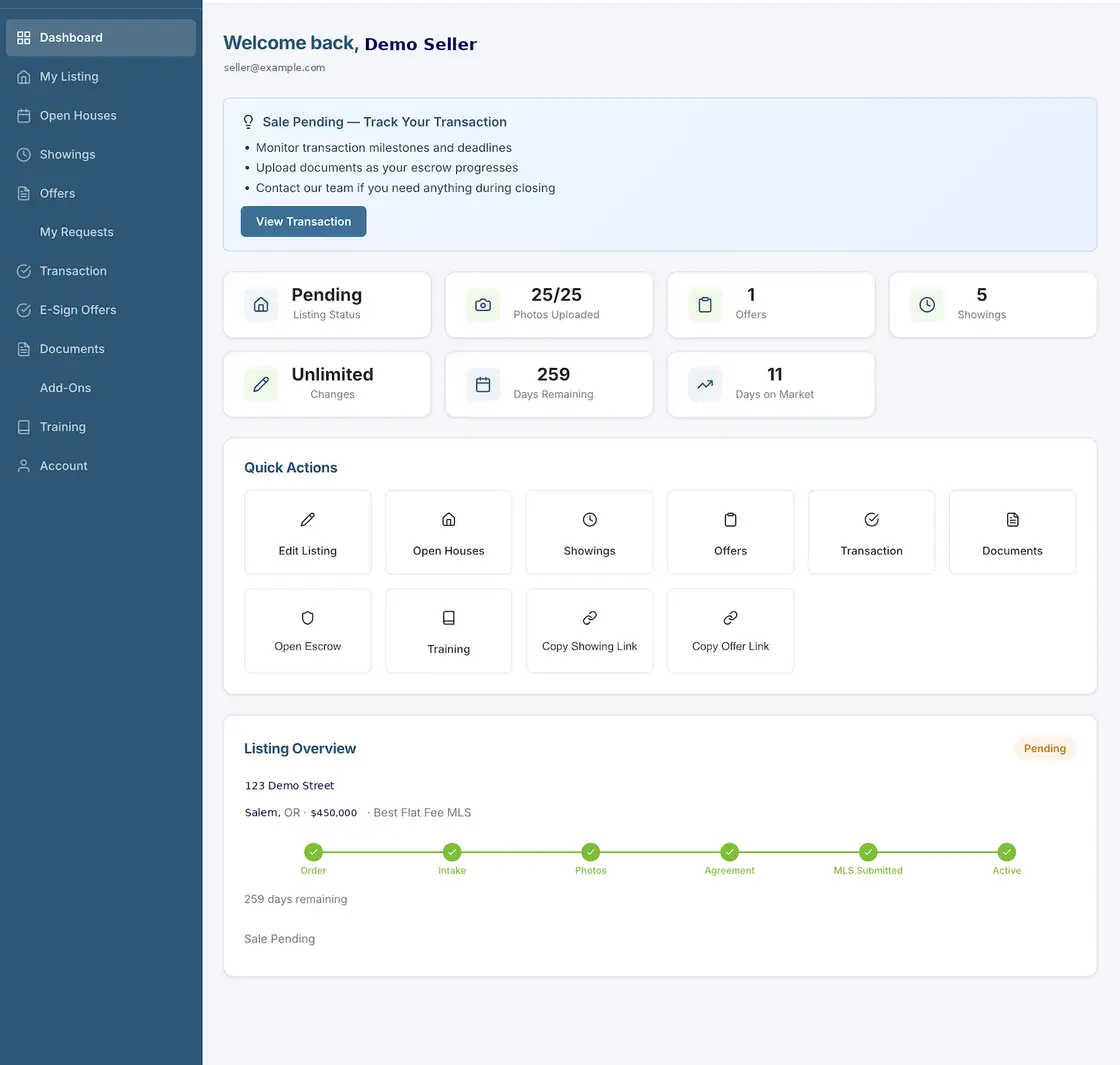Click the Showings clock icon in sidebar
This screenshot has width=1120, height=1065.
24,154
